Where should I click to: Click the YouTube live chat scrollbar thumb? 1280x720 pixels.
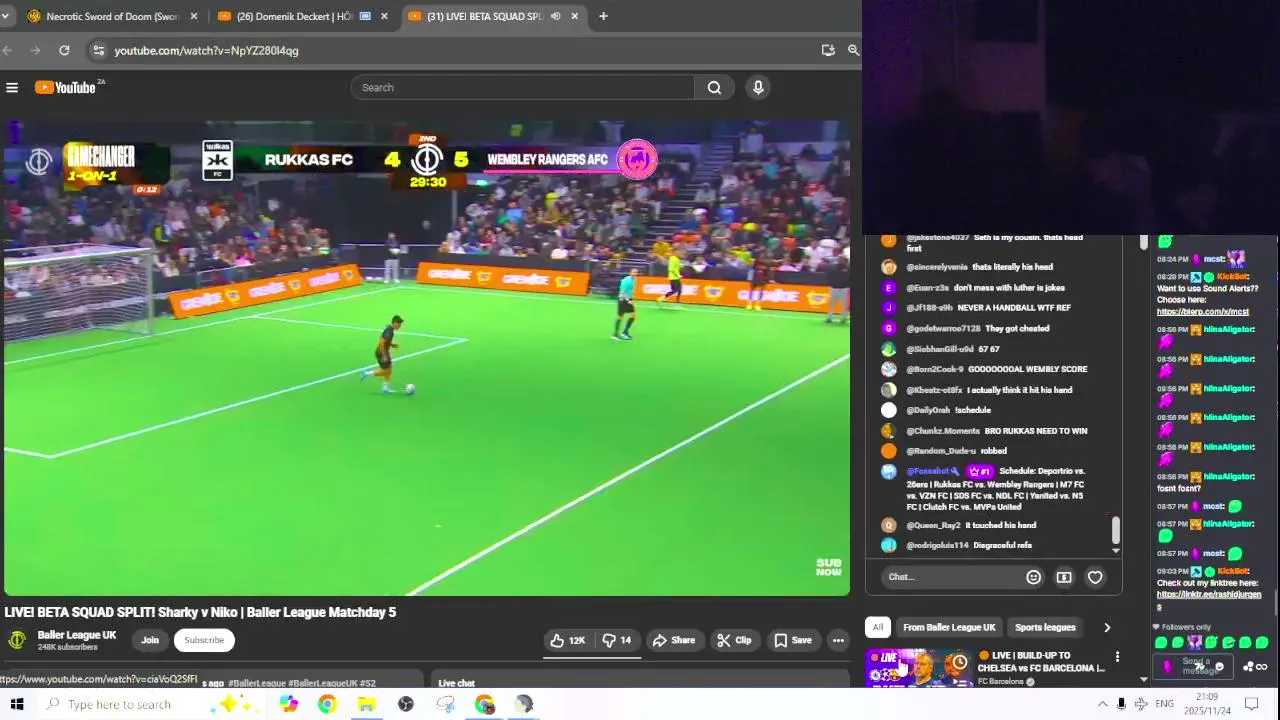pos(1116,530)
